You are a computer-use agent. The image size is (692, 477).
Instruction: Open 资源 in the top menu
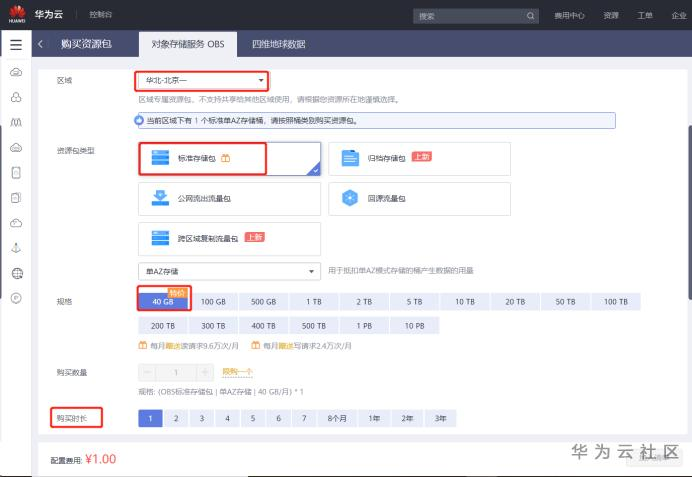[611, 16]
